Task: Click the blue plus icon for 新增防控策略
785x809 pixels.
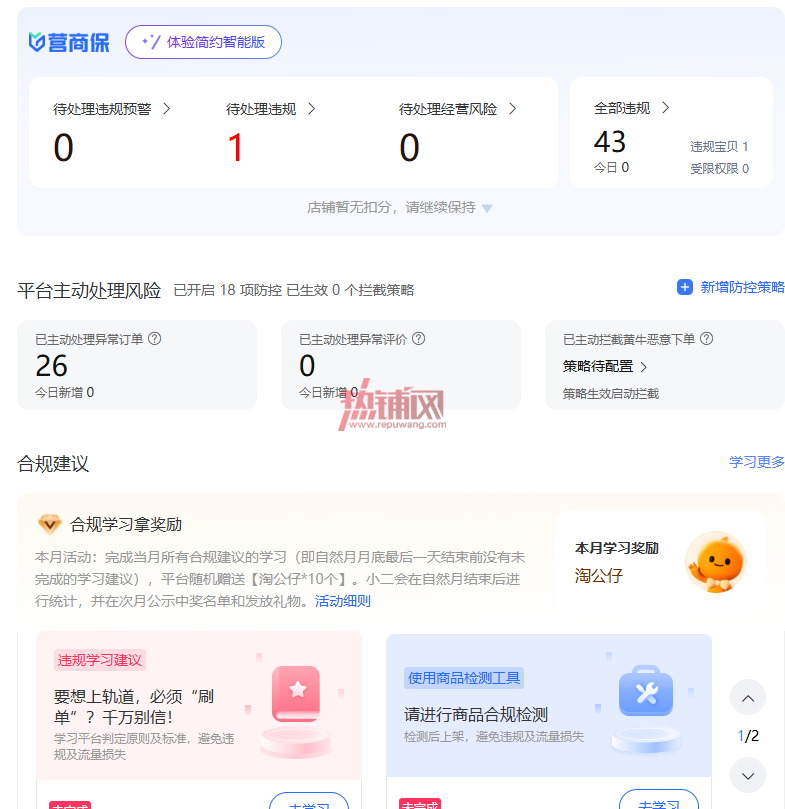Action: tap(684, 287)
